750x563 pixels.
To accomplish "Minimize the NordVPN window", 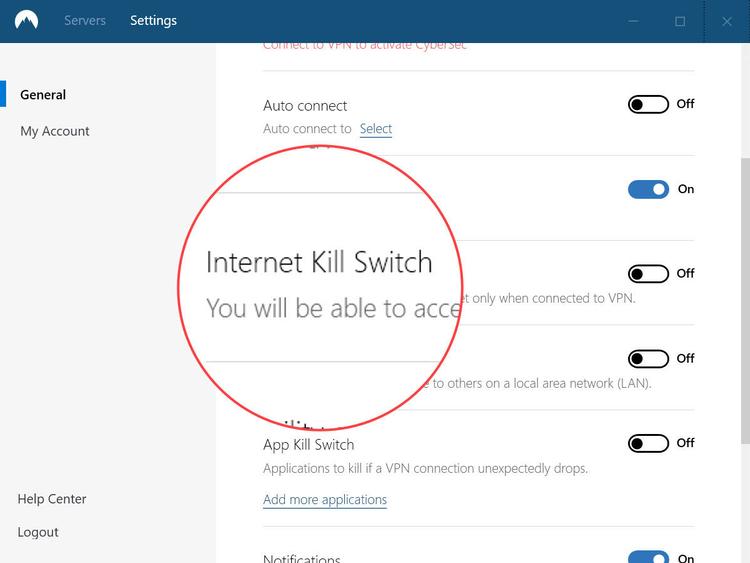I will tap(633, 21).
